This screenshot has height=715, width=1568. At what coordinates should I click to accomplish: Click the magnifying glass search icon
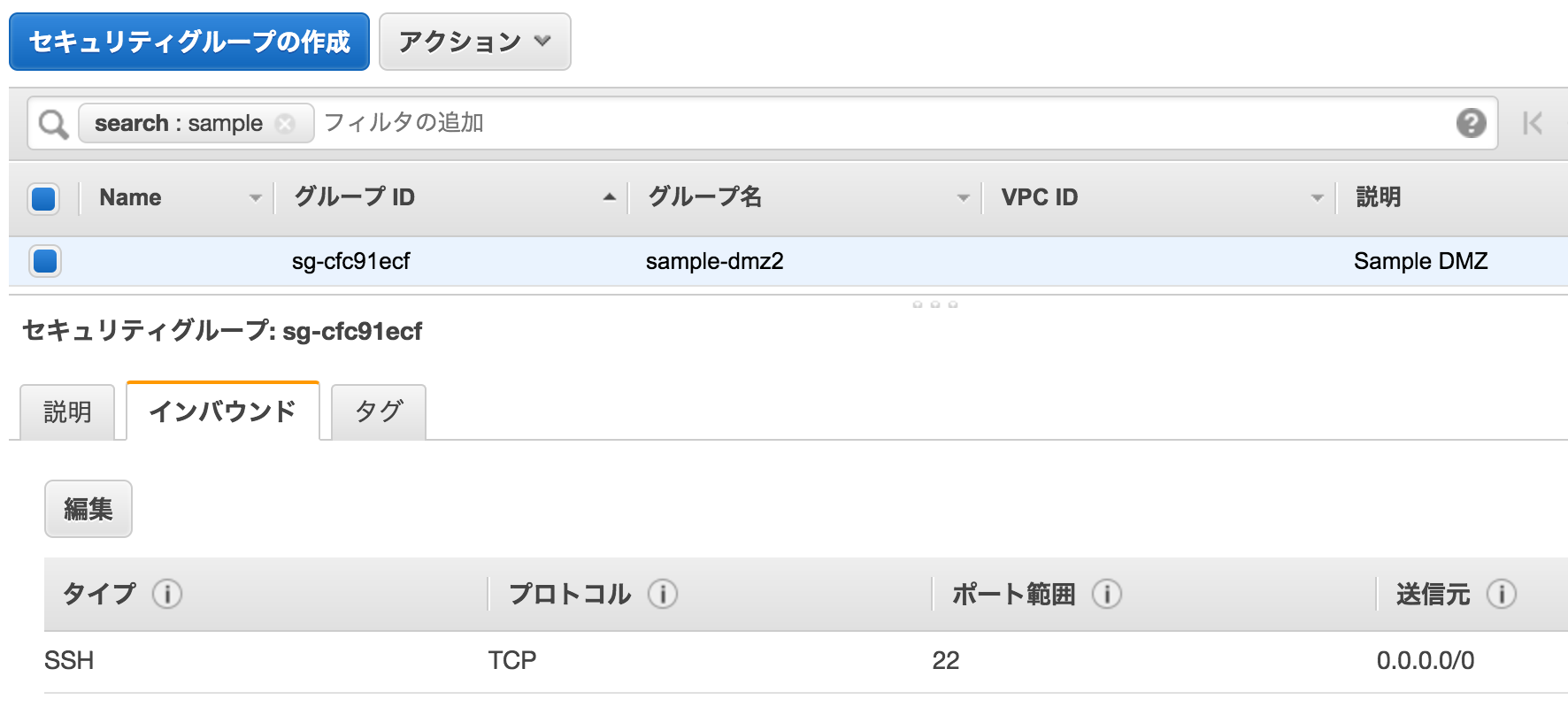click(x=53, y=124)
